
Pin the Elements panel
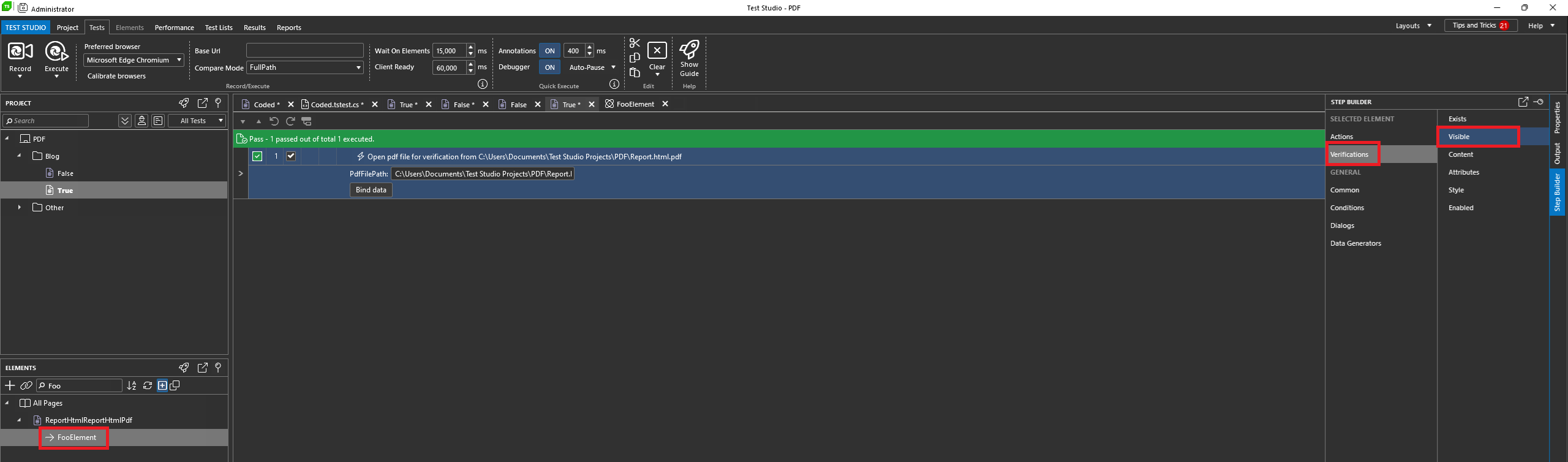(218, 368)
